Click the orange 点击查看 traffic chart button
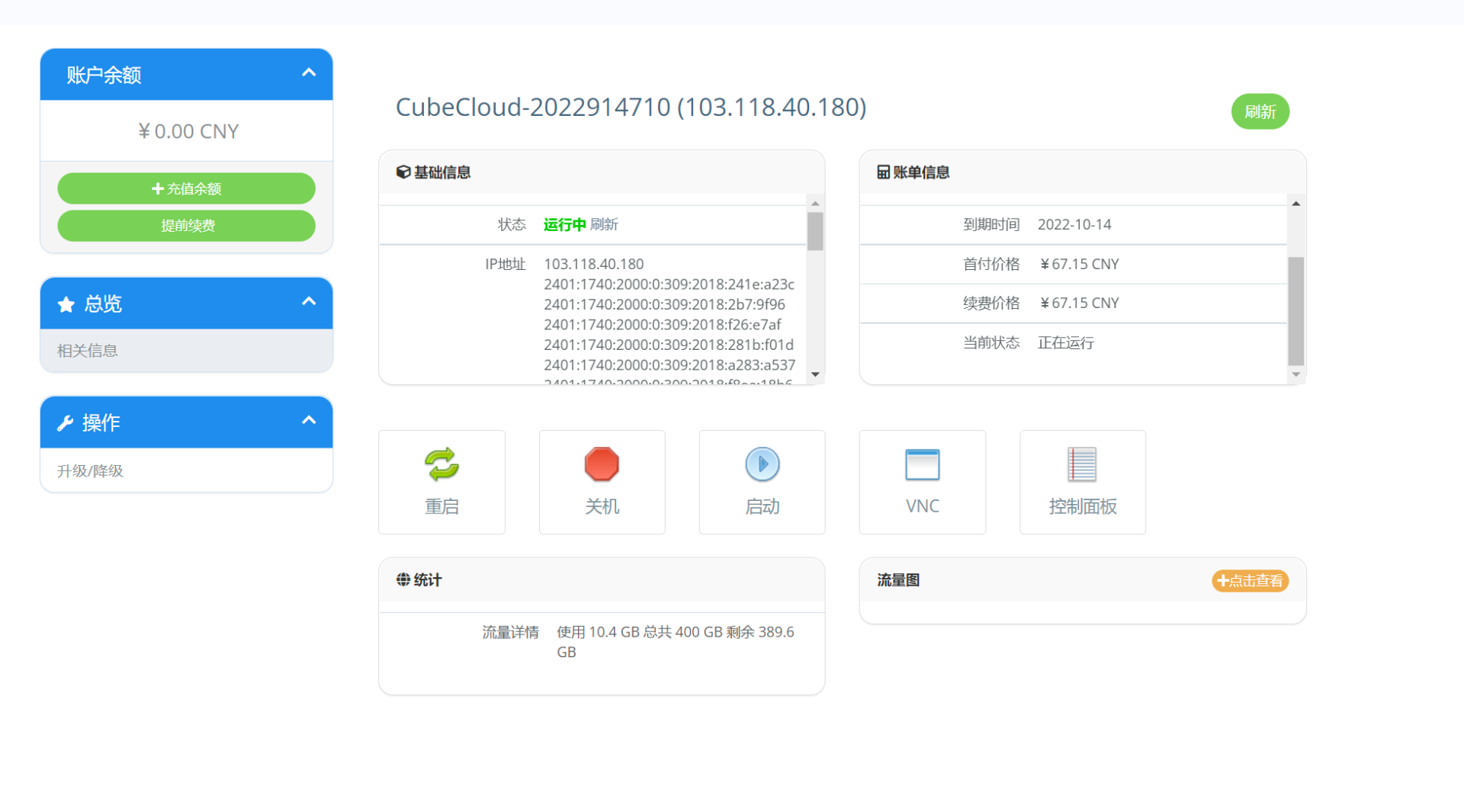Image resolution: width=1464 pixels, height=812 pixels. pyautogui.click(x=1250, y=581)
